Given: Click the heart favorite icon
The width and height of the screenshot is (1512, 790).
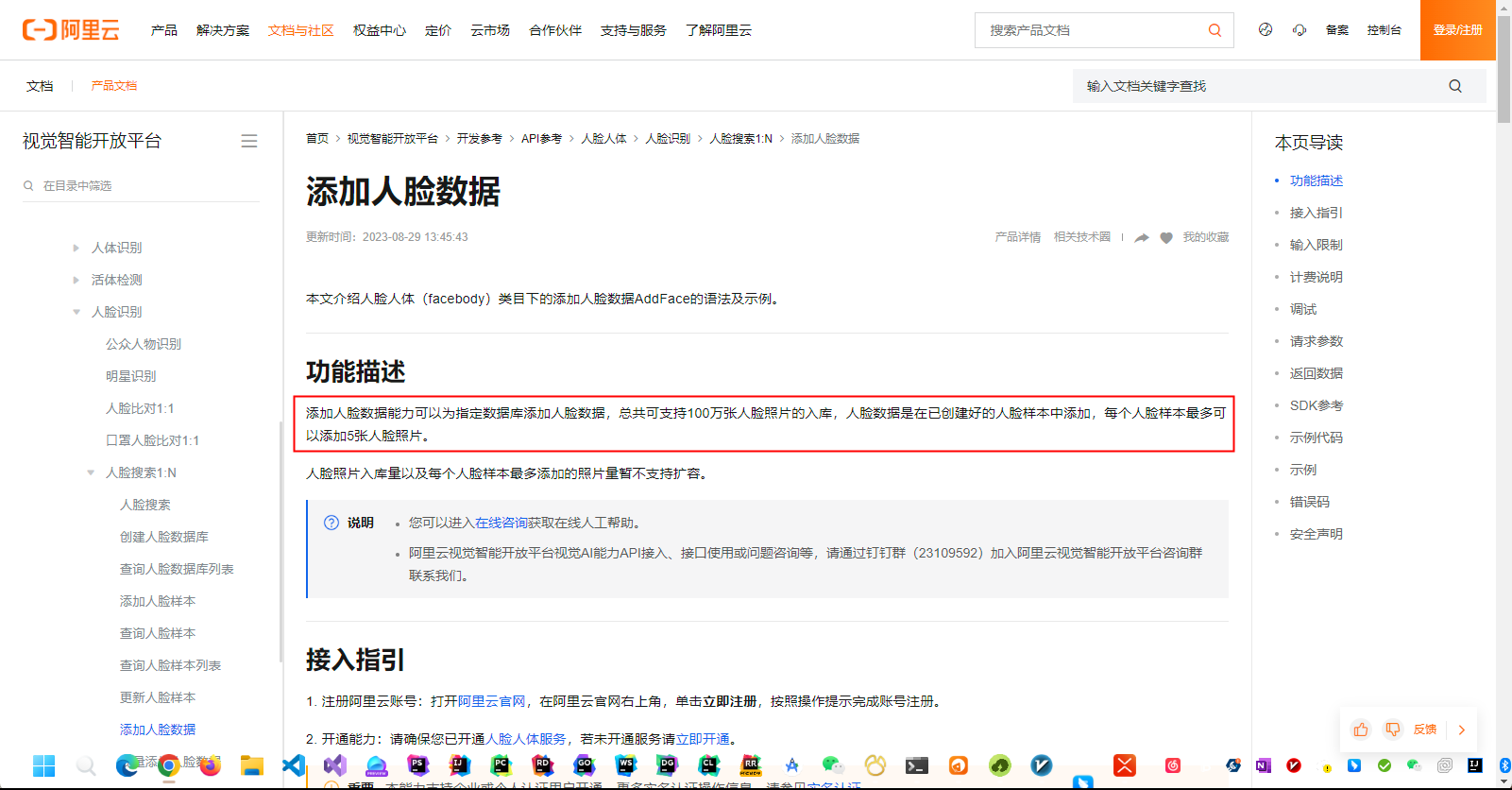Looking at the screenshot, I should pyautogui.click(x=1166, y=237).
